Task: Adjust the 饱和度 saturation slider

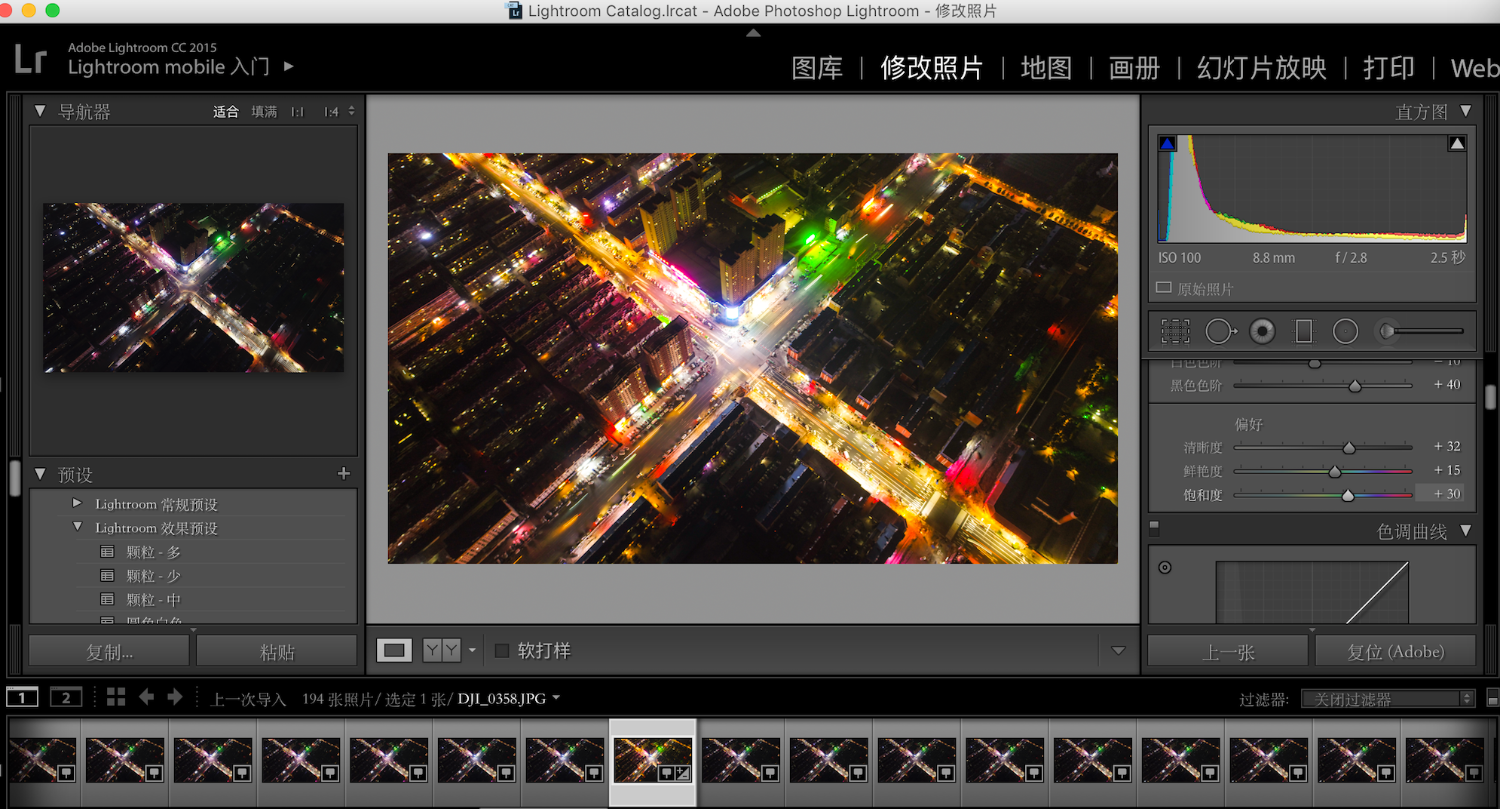Action: pos(1347,494)
